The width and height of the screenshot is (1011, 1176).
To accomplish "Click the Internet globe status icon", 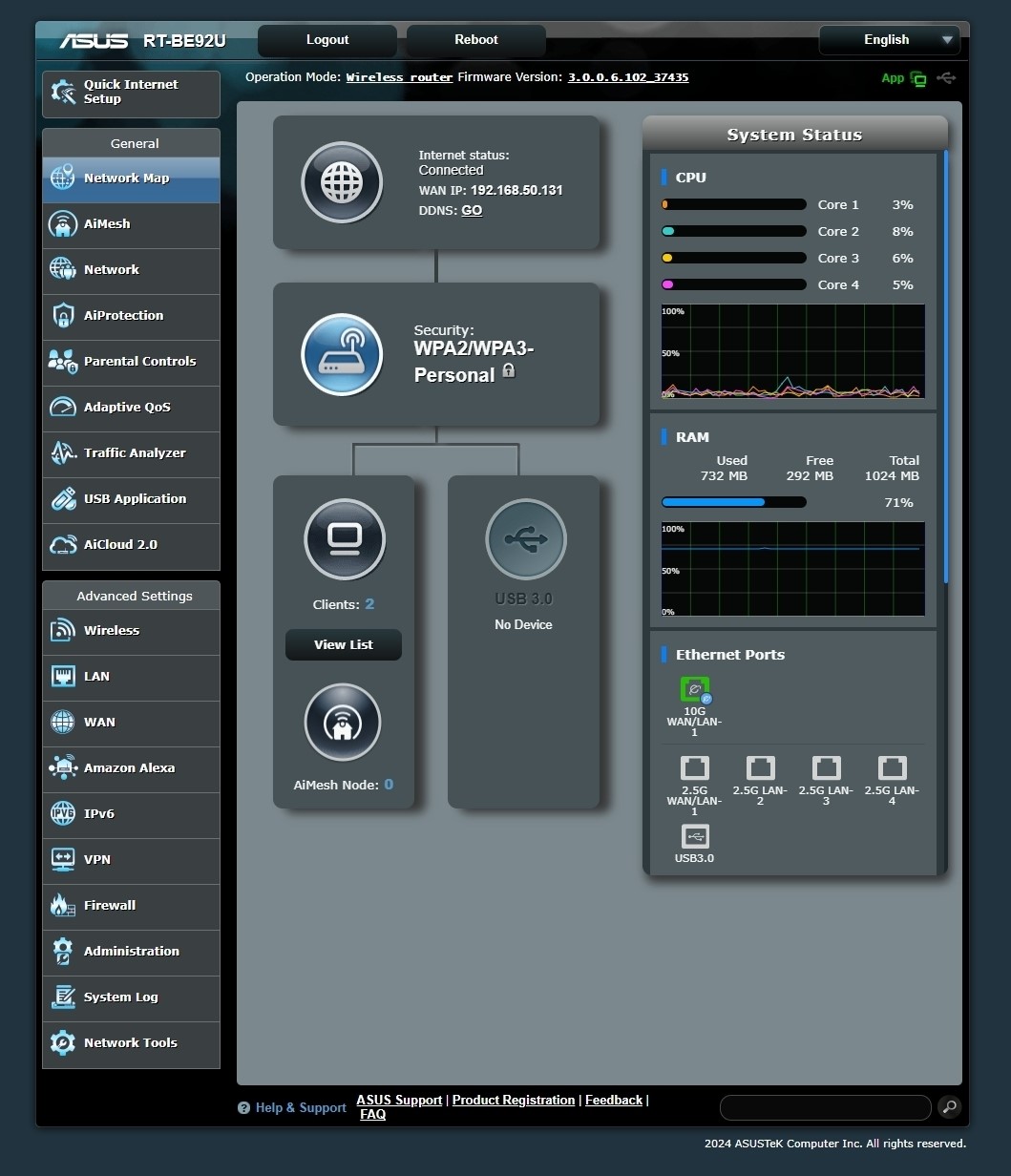I will 342,182.
